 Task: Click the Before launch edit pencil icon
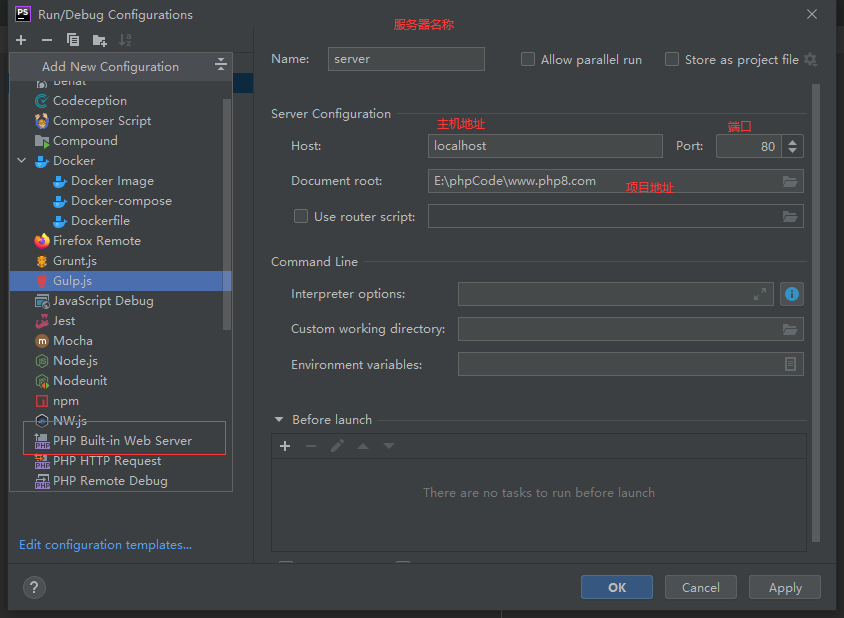(337, 446)
